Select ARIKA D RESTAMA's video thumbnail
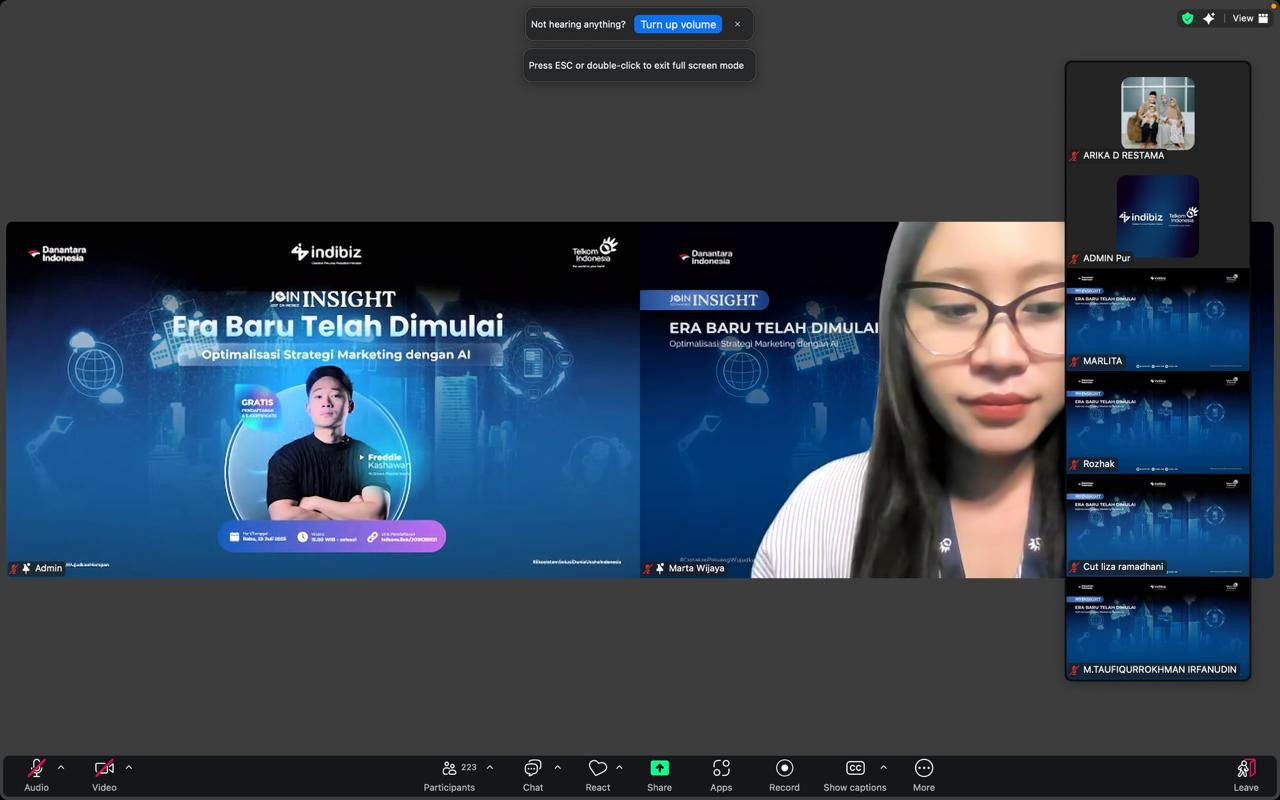The height and width of the screenshot is (800, 1280). click(1157, 113)
